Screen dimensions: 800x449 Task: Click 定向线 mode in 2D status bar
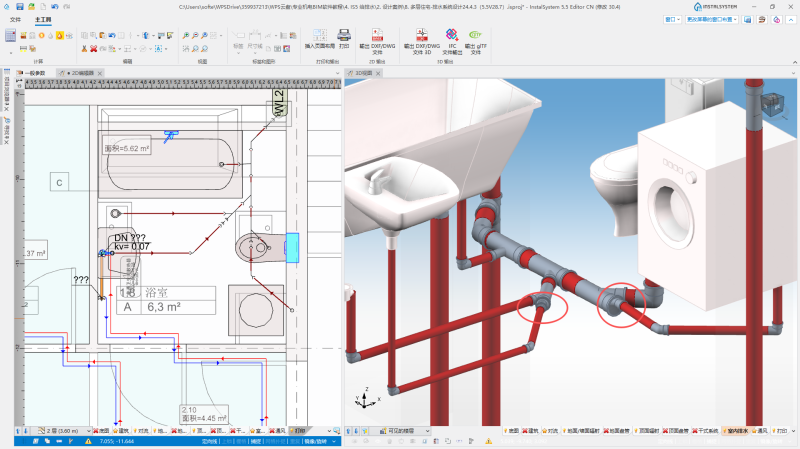click(x=209, y=441)
